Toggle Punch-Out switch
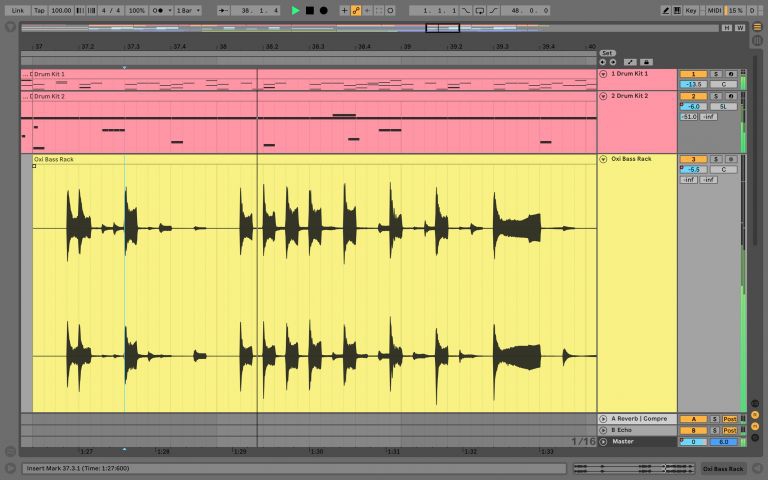Image resolution: width=768 pixels, height=480 pixels. (493, 10)
